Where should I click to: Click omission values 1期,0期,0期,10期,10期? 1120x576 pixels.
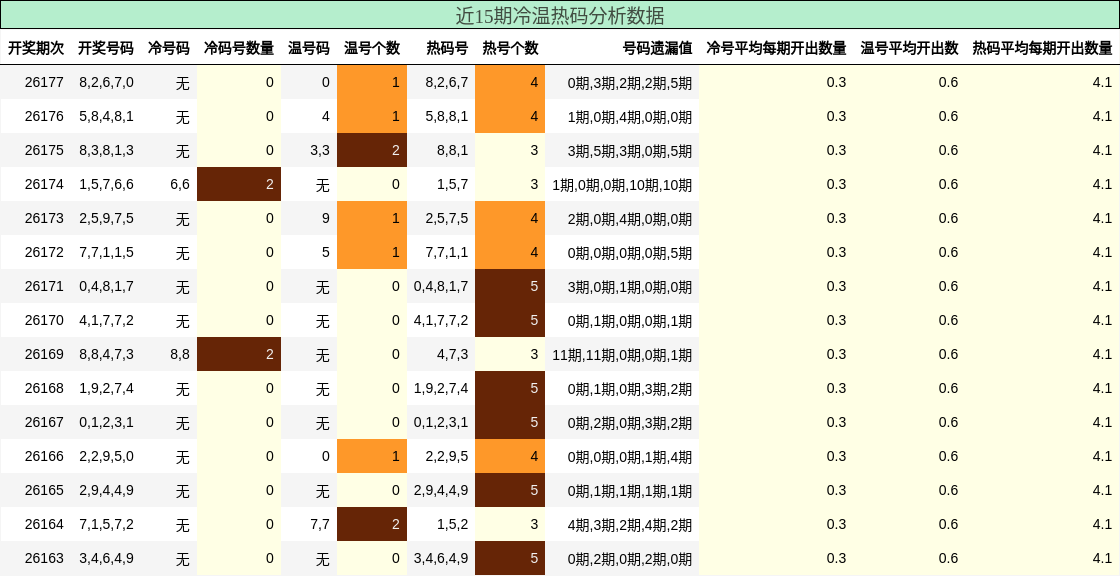[622, 185]
